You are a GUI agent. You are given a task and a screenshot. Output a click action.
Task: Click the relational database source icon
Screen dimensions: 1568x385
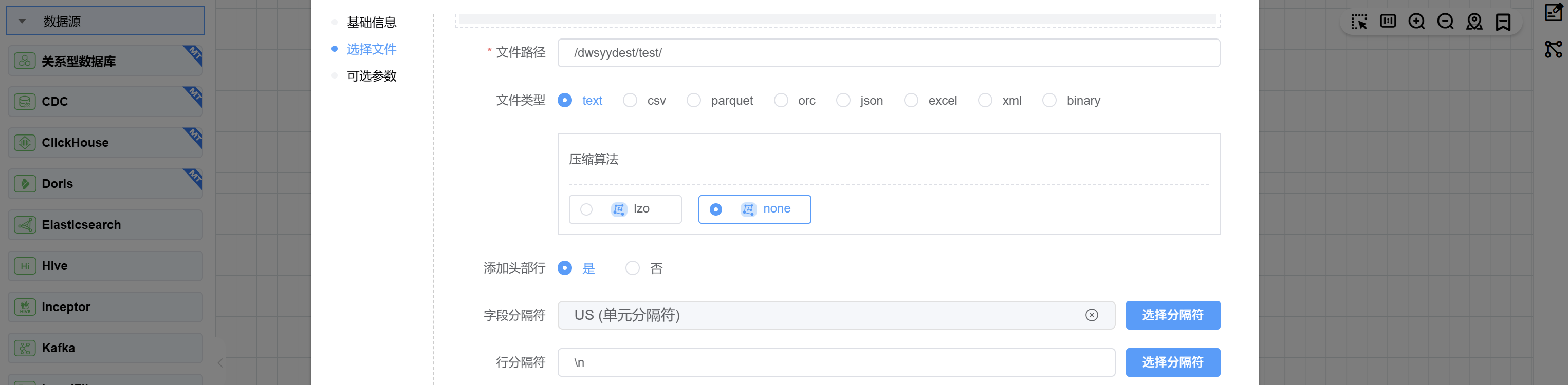pyautogui.click(x=25, y=61)
